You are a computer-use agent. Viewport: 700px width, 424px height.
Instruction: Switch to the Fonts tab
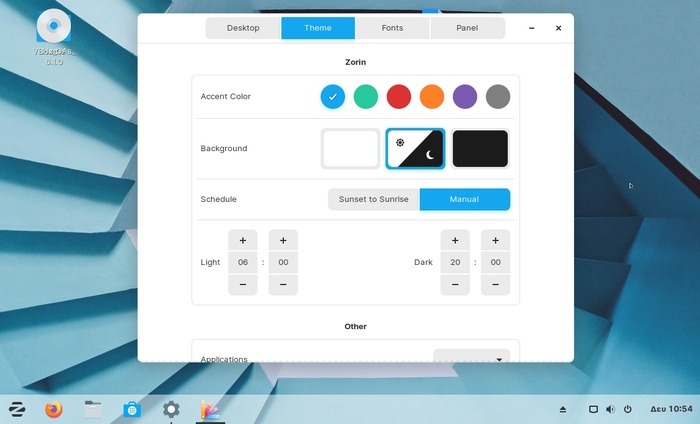pyautogui.click(x=392, y=28)
